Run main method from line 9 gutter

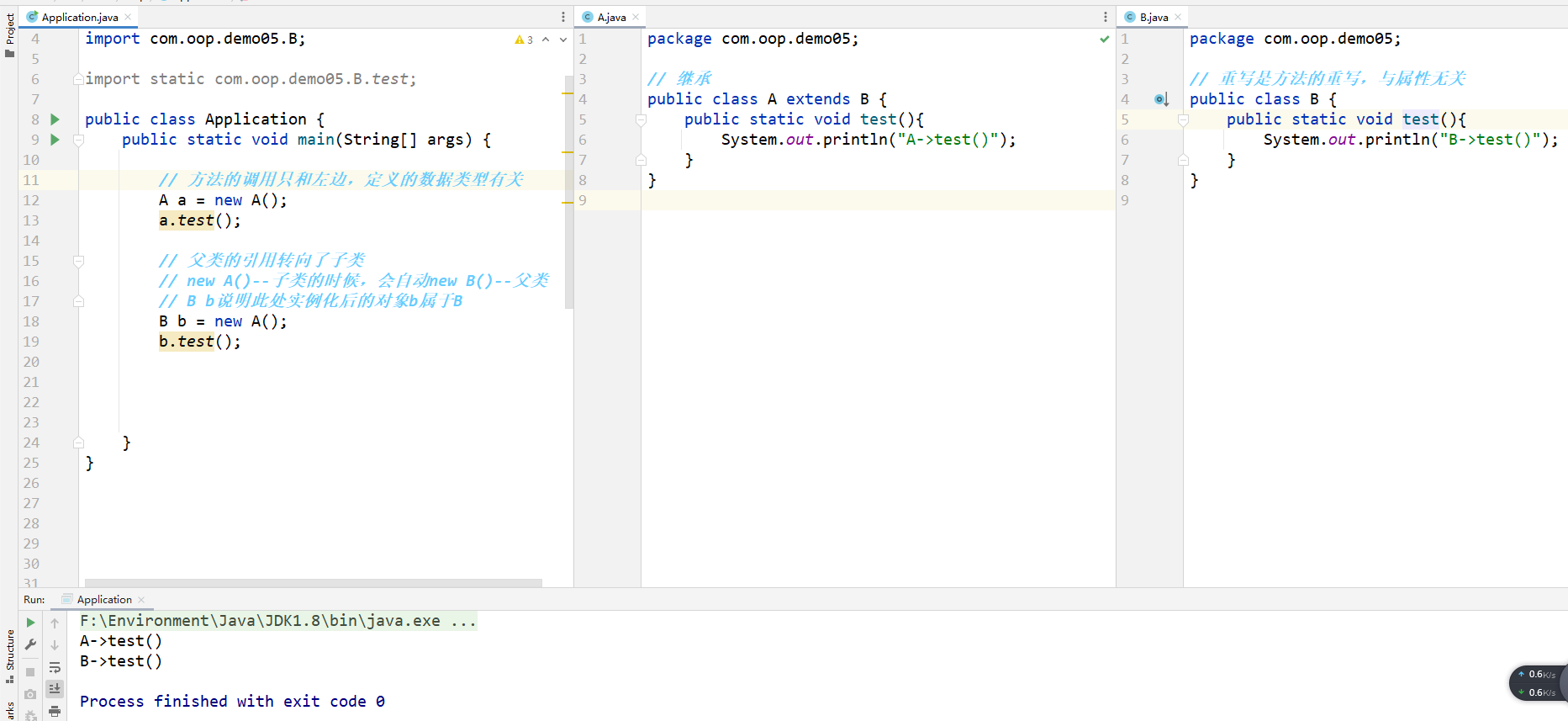[55, 140]
